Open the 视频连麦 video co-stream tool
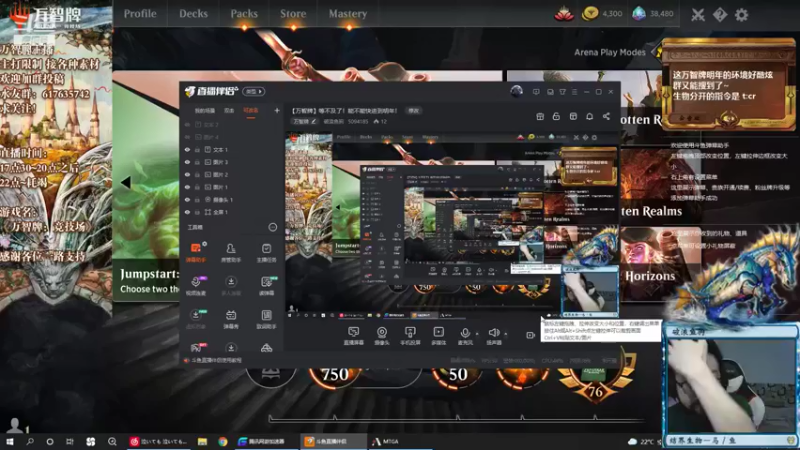Screen dimensions: 800x450 (196, 285)
